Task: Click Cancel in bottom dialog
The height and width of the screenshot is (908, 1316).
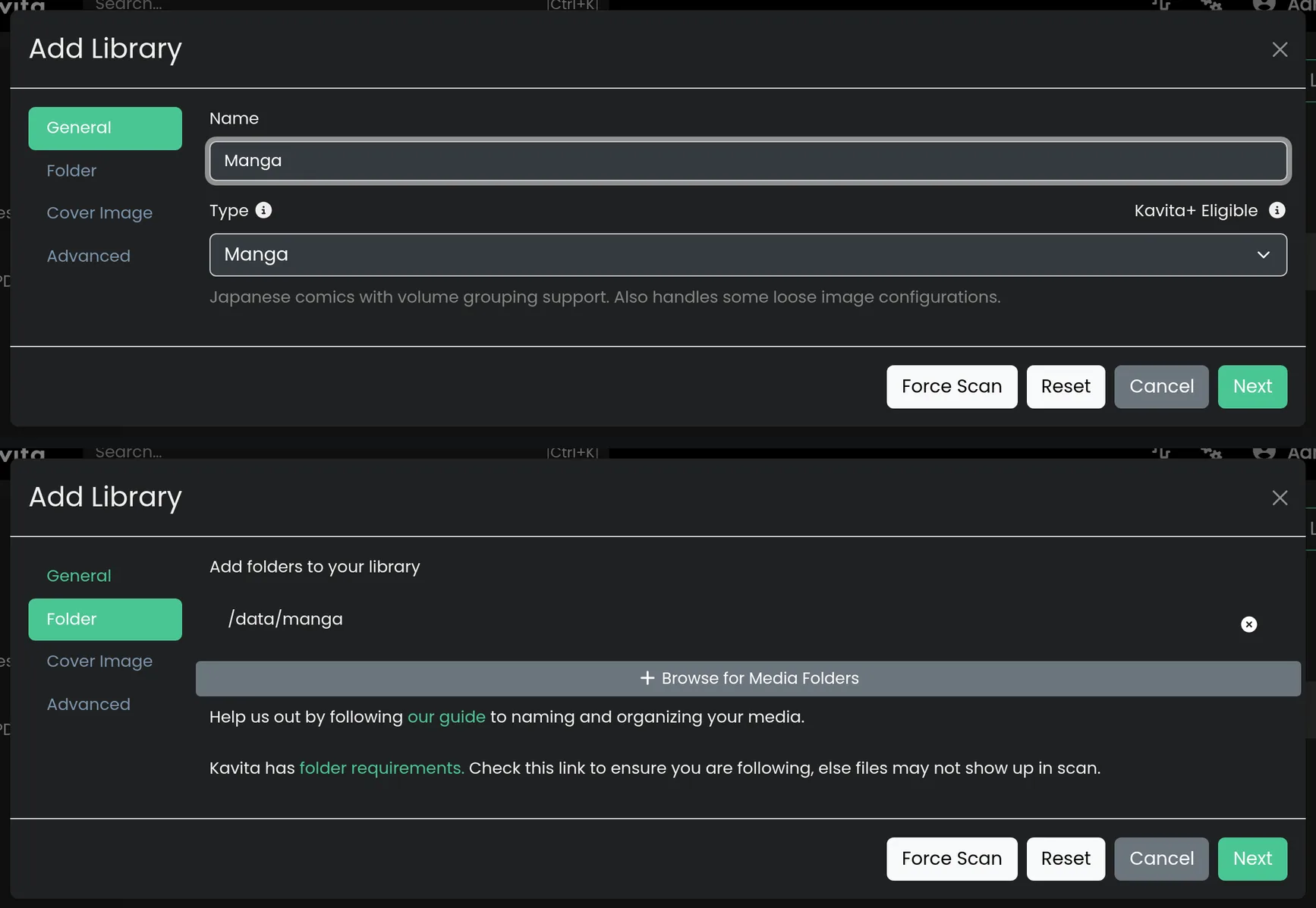Action: pyautogui.click(x=1161, y=859)
